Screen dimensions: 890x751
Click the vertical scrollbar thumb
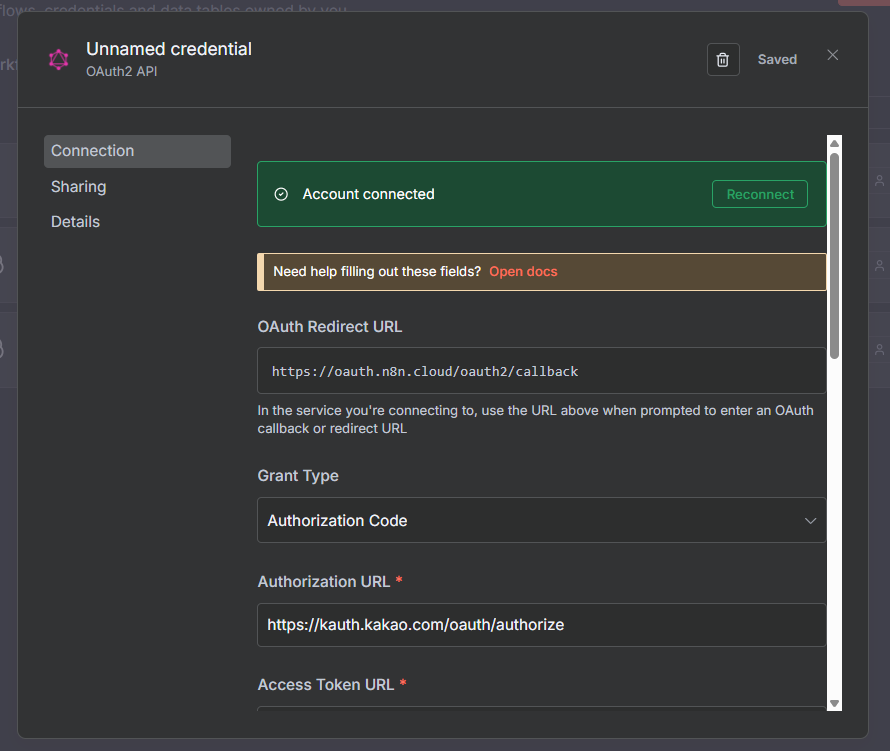pos(835,255)
